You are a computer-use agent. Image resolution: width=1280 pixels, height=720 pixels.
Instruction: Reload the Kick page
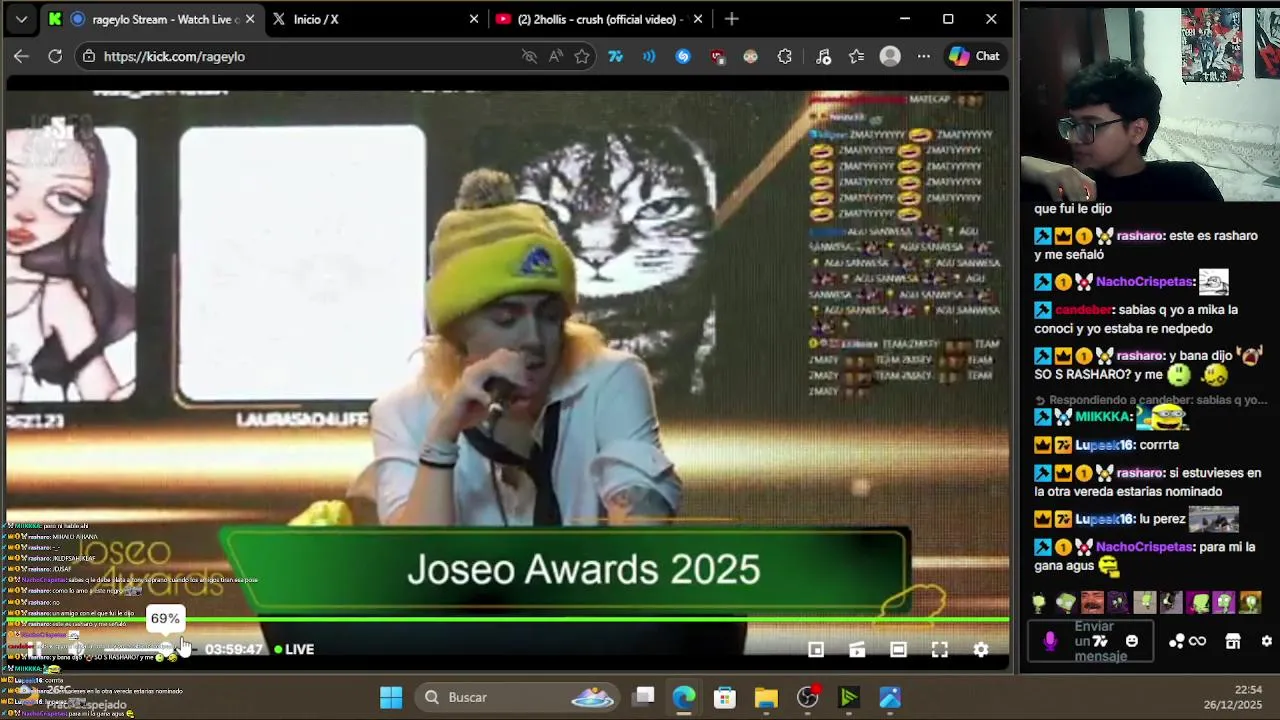click(55, 56)
